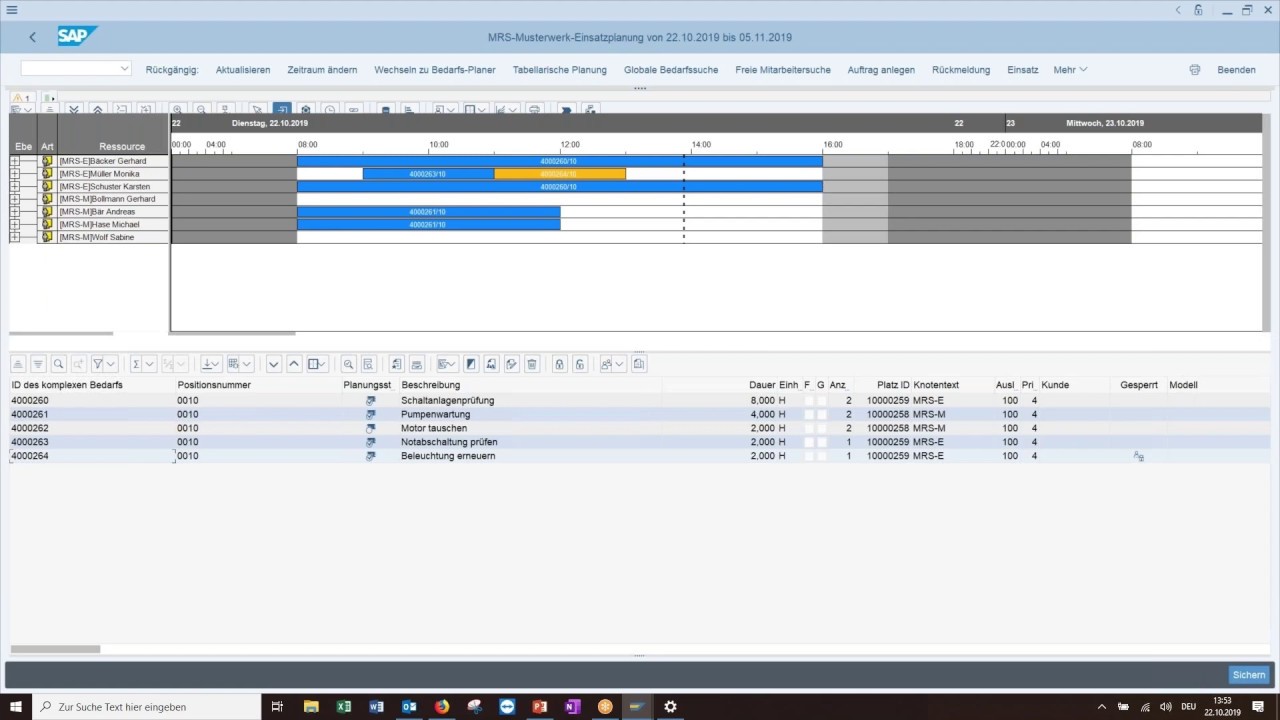This screenshot has width=1280, height=720.
Task: Open Tabellarische Planung
Action: 560,70
